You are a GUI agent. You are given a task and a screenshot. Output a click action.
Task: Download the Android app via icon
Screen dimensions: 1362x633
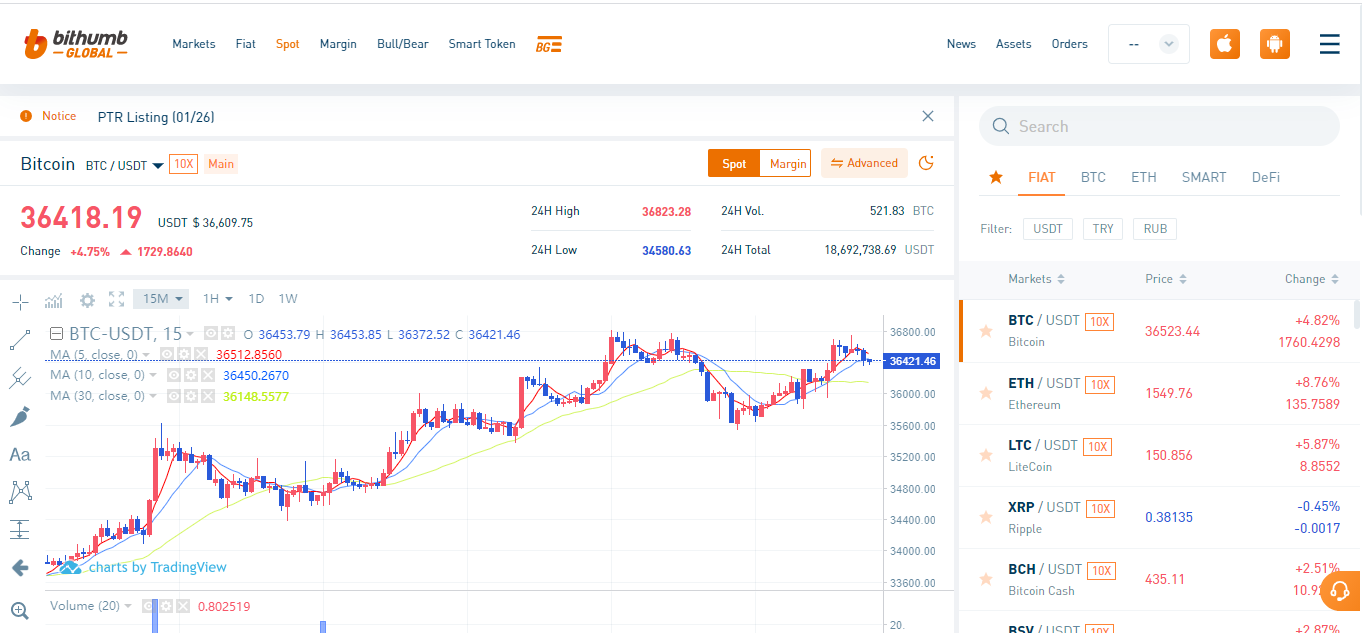tap(1274, 44)
